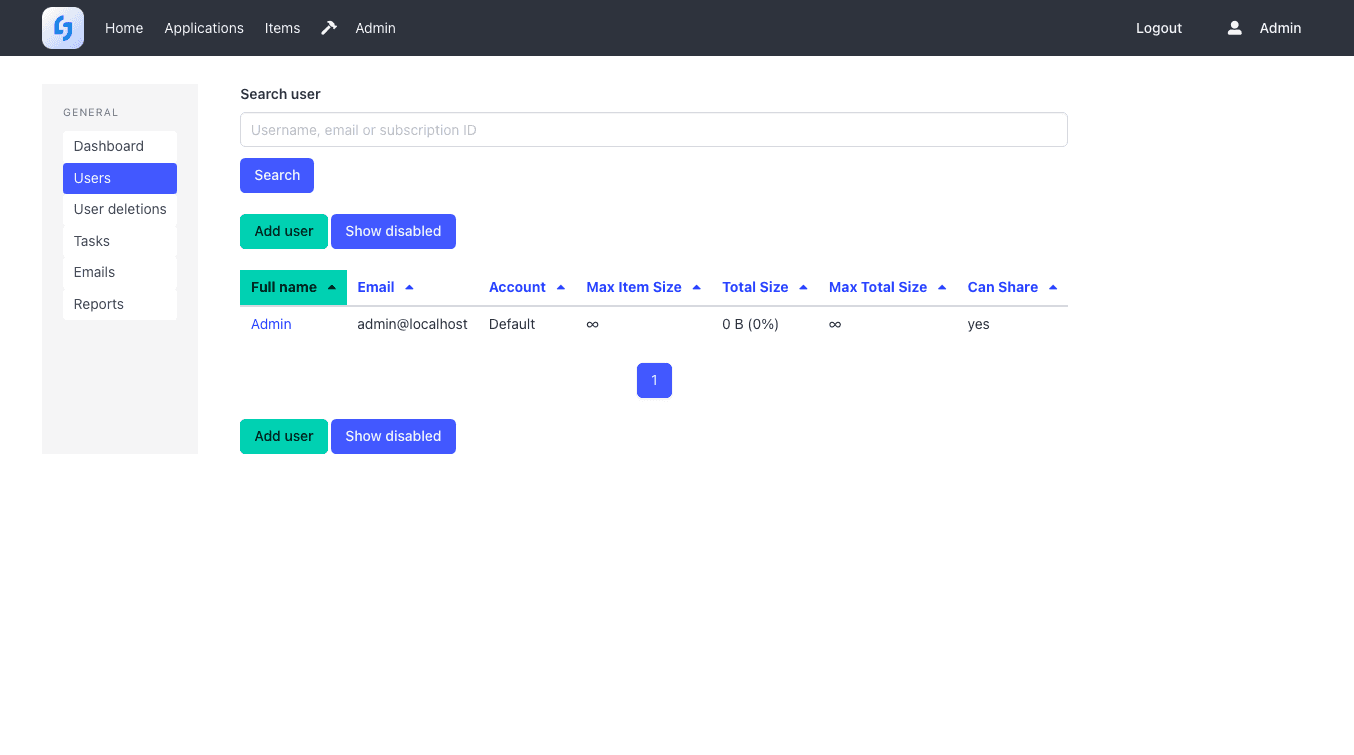
Task: Click the app logo in navbar
Action: (63, 28)
